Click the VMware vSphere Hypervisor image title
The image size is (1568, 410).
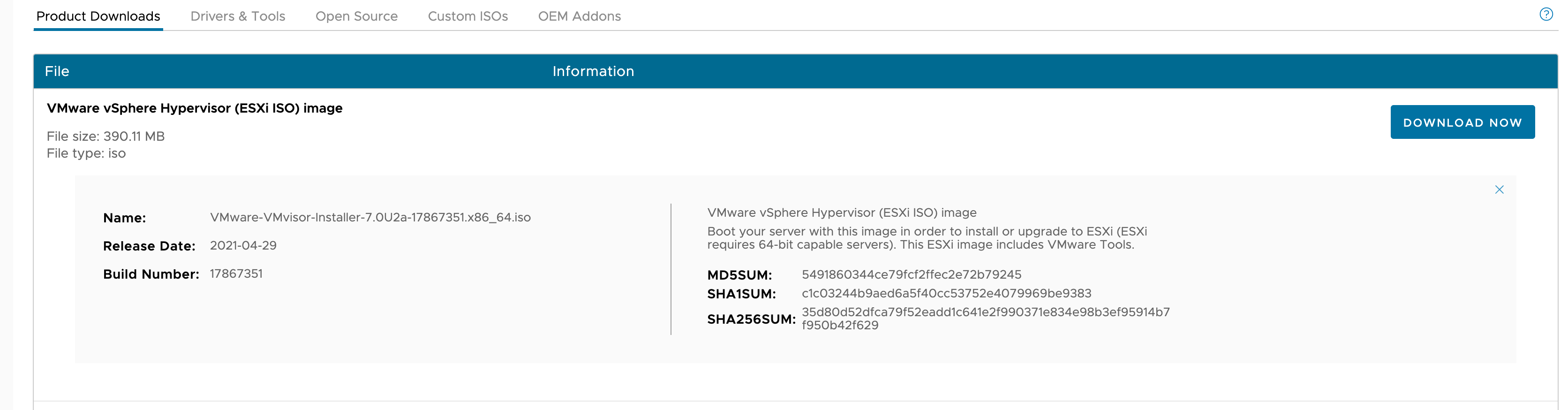[x=194, y=108]
